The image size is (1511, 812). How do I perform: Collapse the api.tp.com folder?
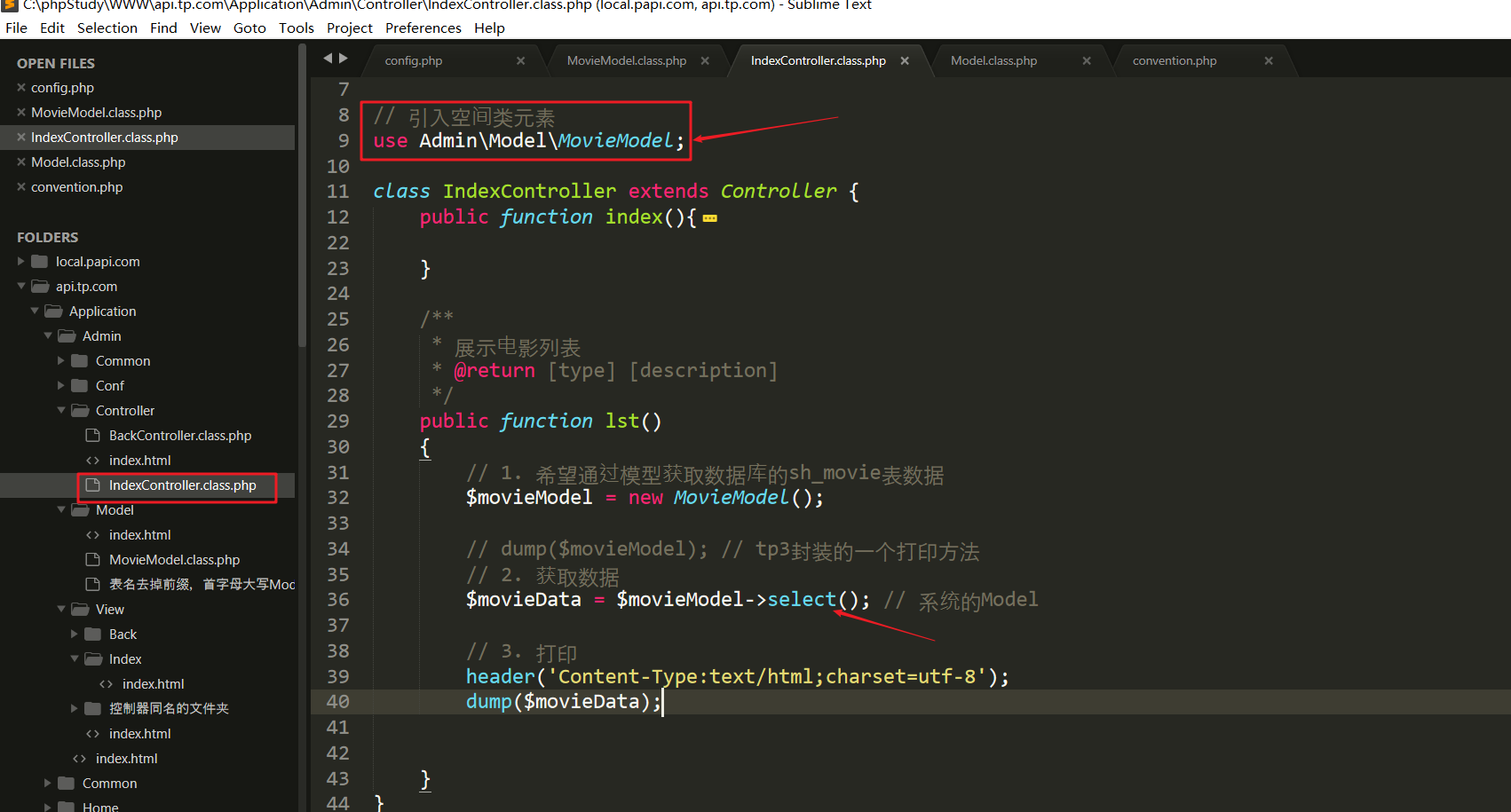[x=21, y=287]
